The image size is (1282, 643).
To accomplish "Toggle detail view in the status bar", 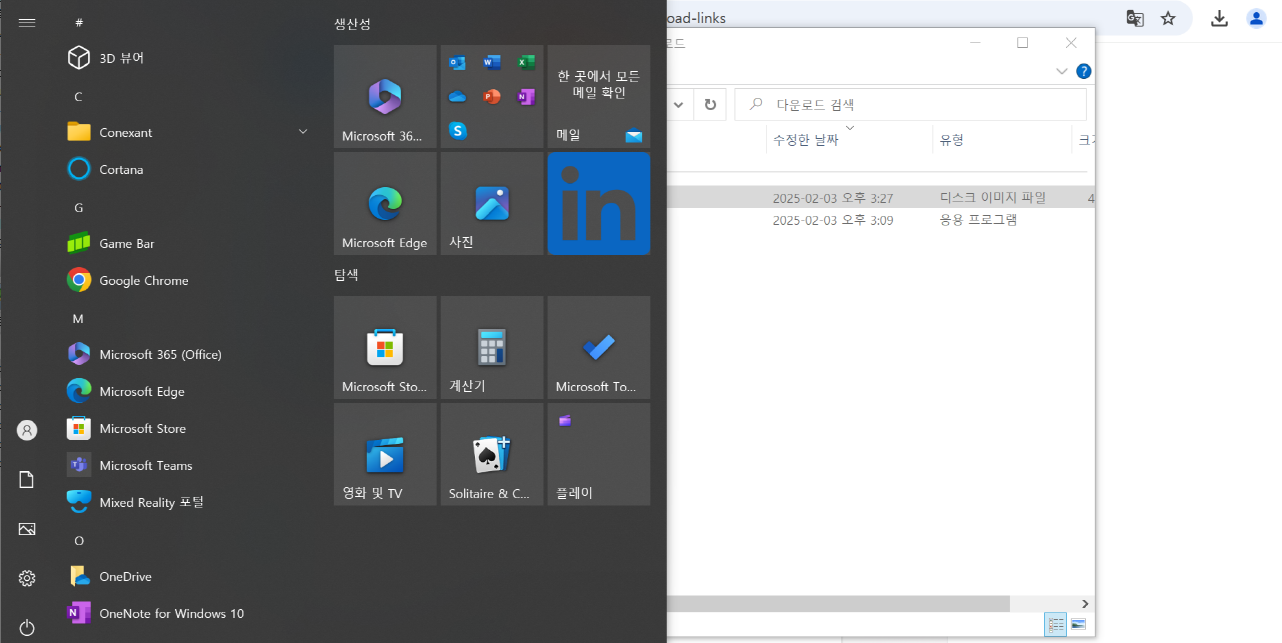I will (1055, 624).
